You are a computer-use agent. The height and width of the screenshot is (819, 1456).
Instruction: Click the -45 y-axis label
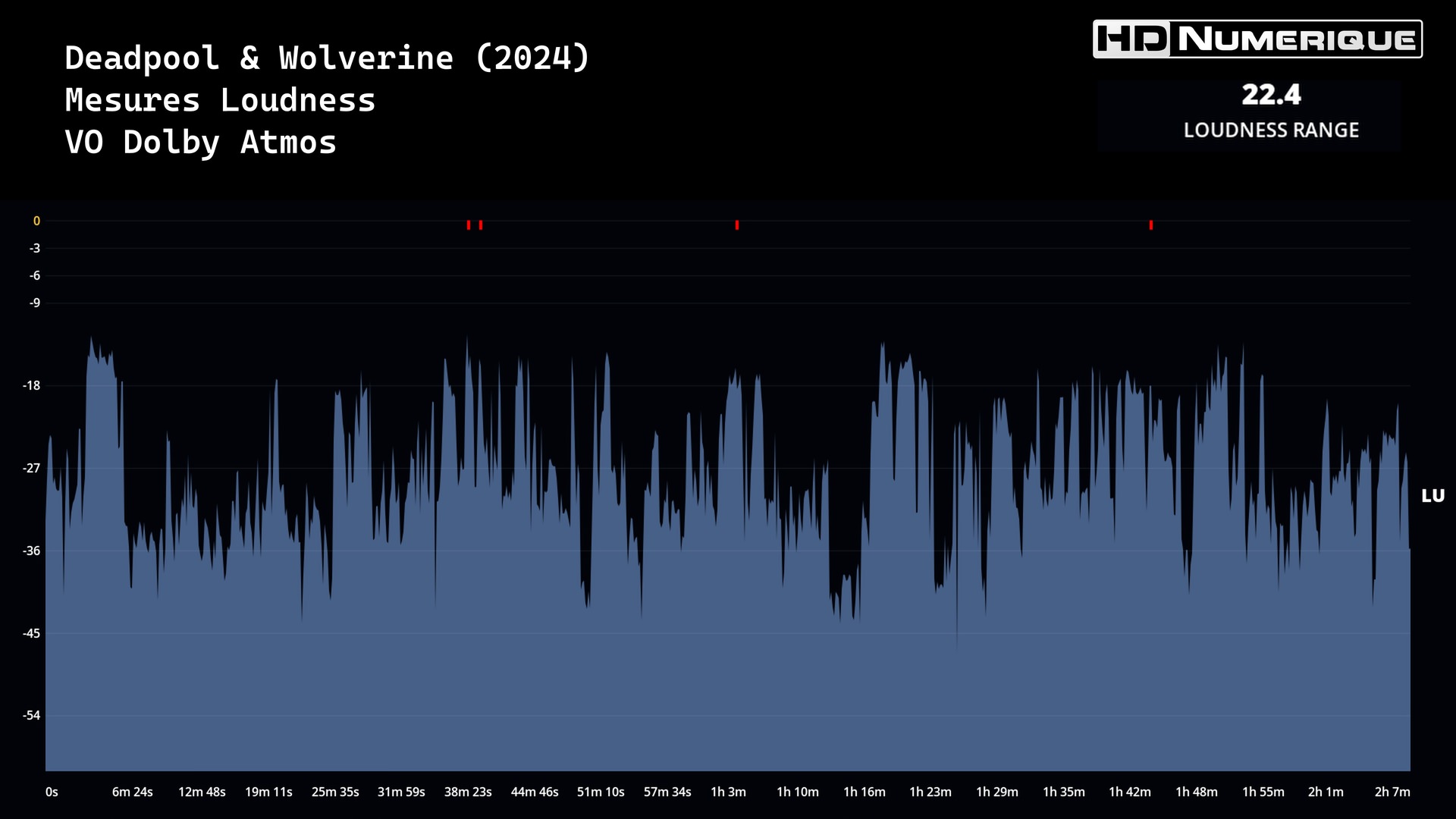[31, 633]
